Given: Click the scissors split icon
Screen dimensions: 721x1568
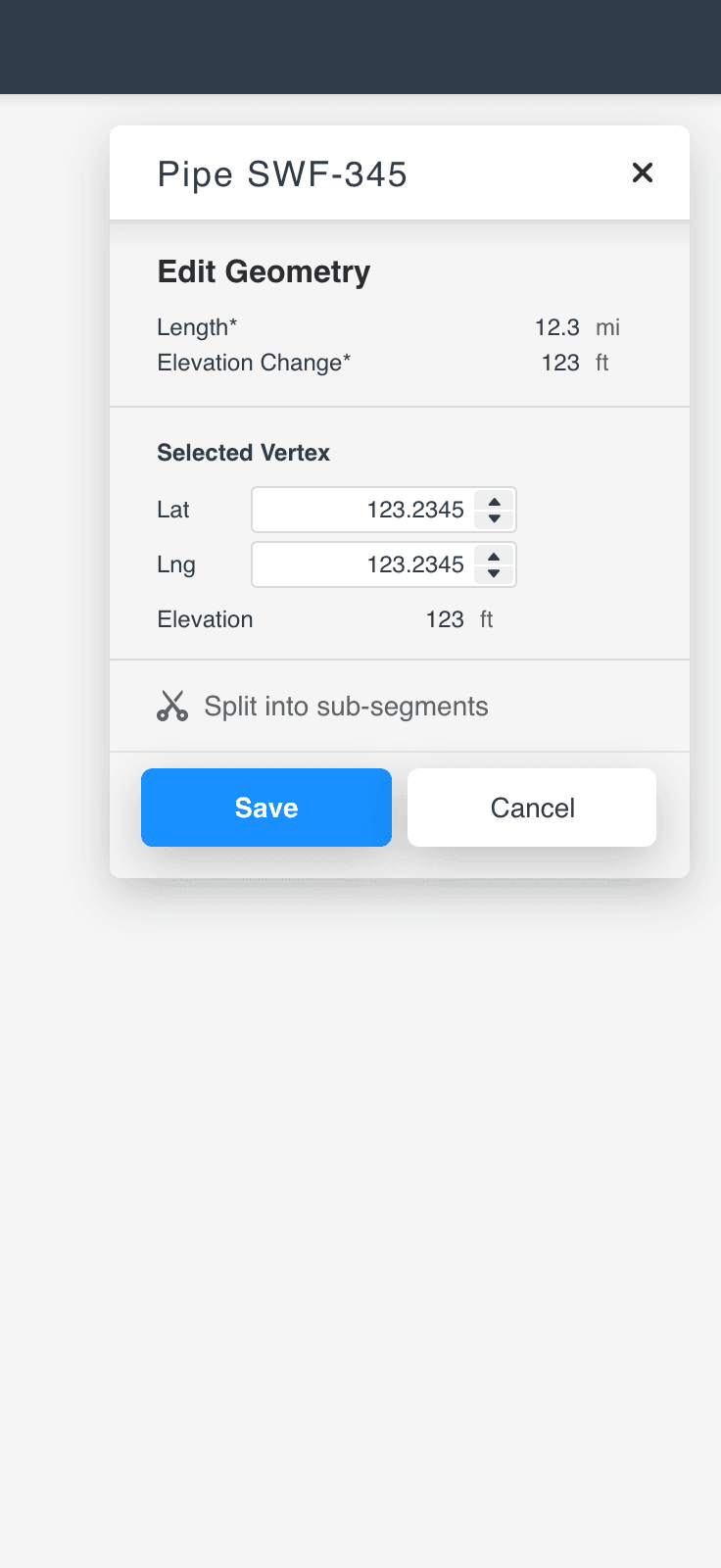Looking at the screenshot, I should pos(172,706).
